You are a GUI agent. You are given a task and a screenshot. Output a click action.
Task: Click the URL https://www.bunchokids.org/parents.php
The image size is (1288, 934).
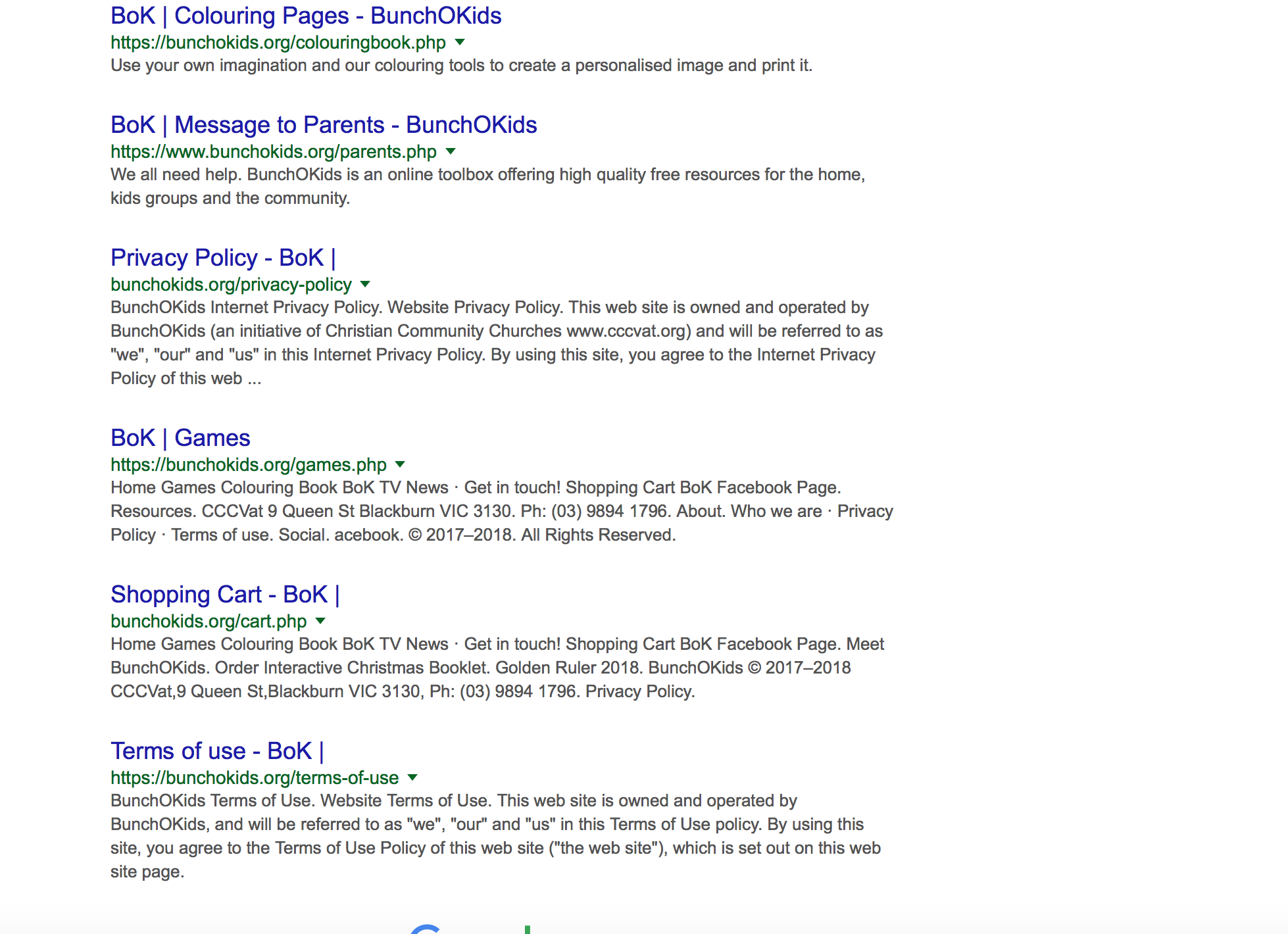pos(274,152)
